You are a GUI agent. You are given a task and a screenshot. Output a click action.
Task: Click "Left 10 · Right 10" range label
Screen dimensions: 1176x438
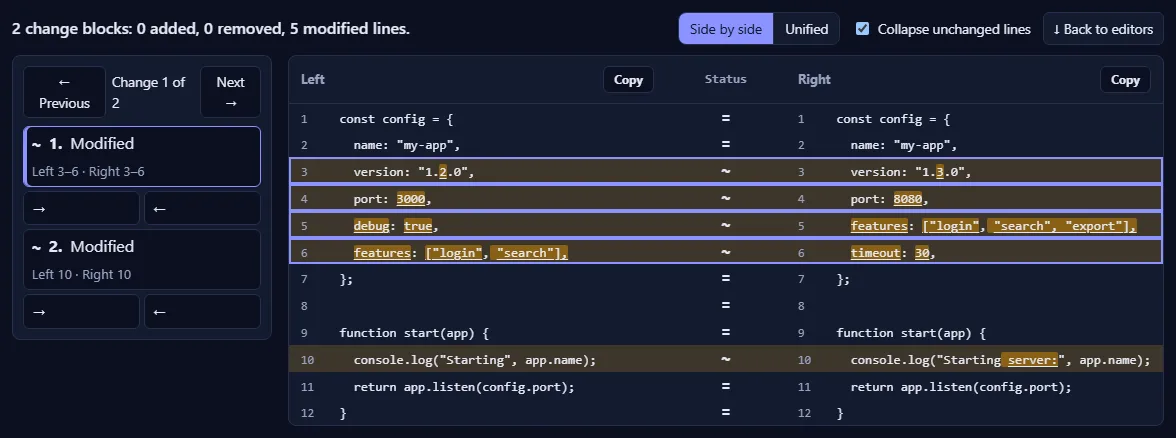[82, 274]
